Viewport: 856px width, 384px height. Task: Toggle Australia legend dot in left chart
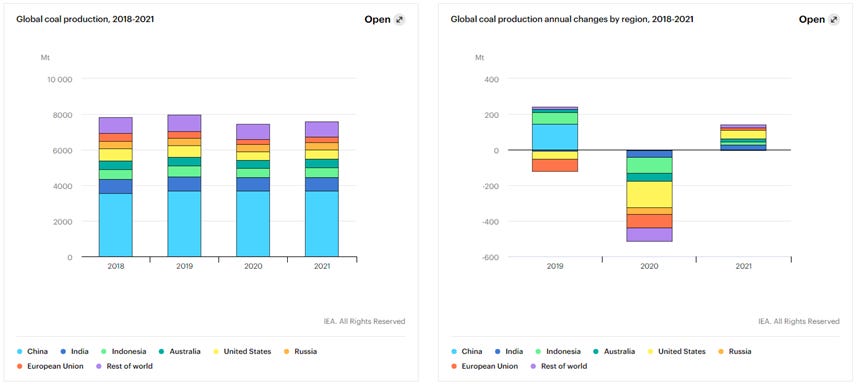click(162, 352)
